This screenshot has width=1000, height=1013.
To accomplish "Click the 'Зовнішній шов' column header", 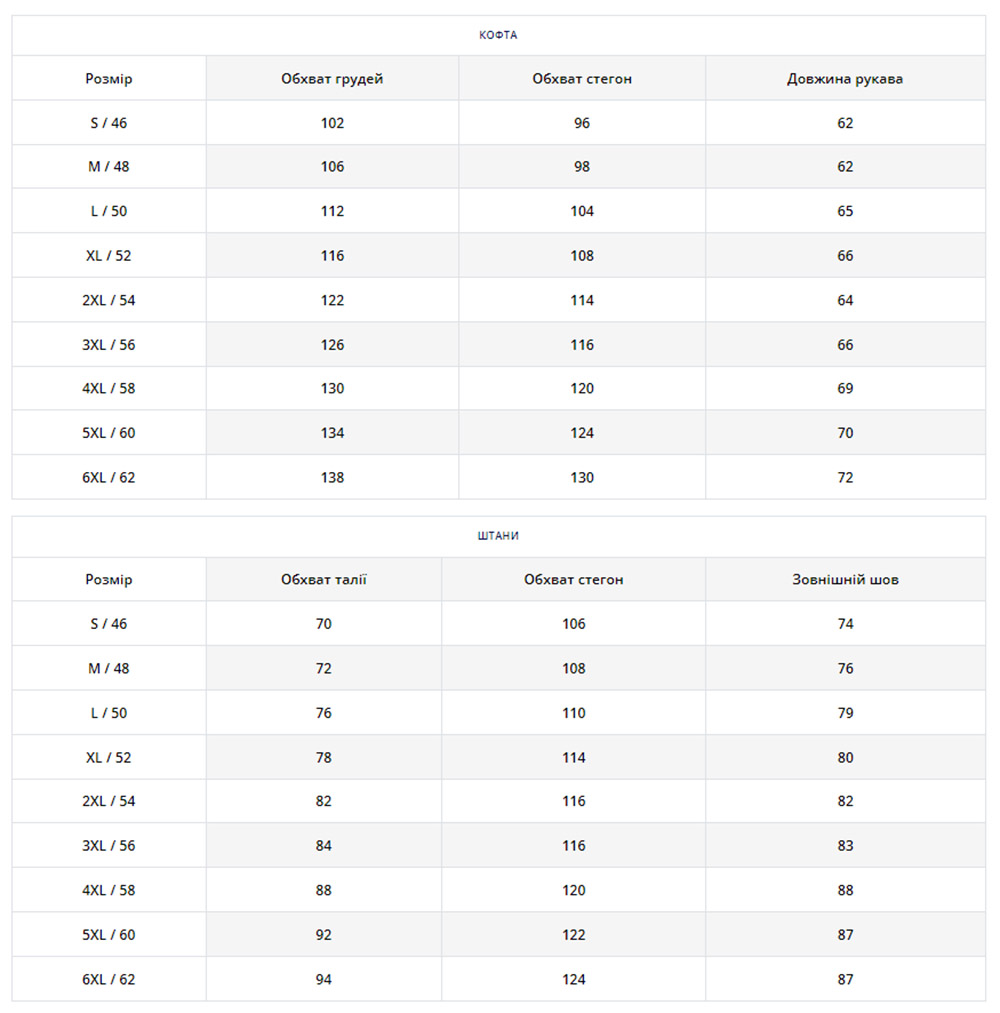I will pyautogui.click(x=845, y=580).
